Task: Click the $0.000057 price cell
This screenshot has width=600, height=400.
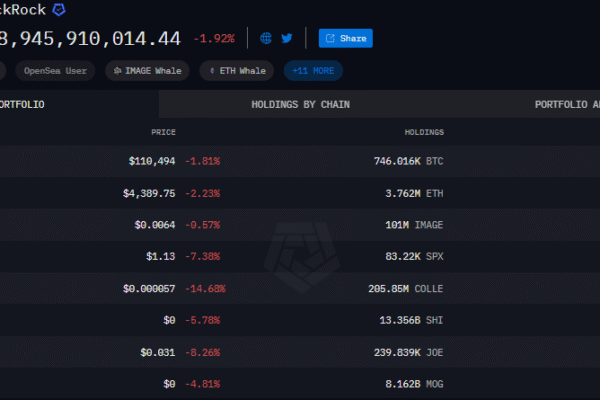Action: pos(149,289)
